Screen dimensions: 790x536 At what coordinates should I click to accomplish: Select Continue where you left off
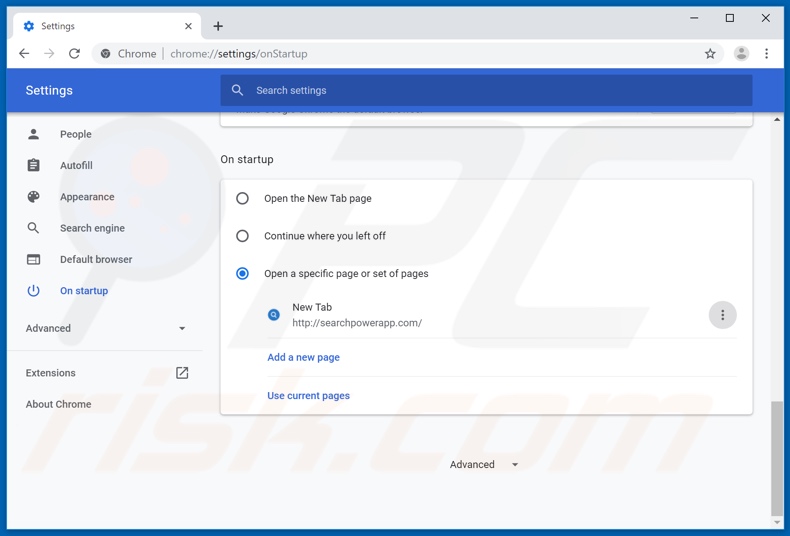click(242, 236)
